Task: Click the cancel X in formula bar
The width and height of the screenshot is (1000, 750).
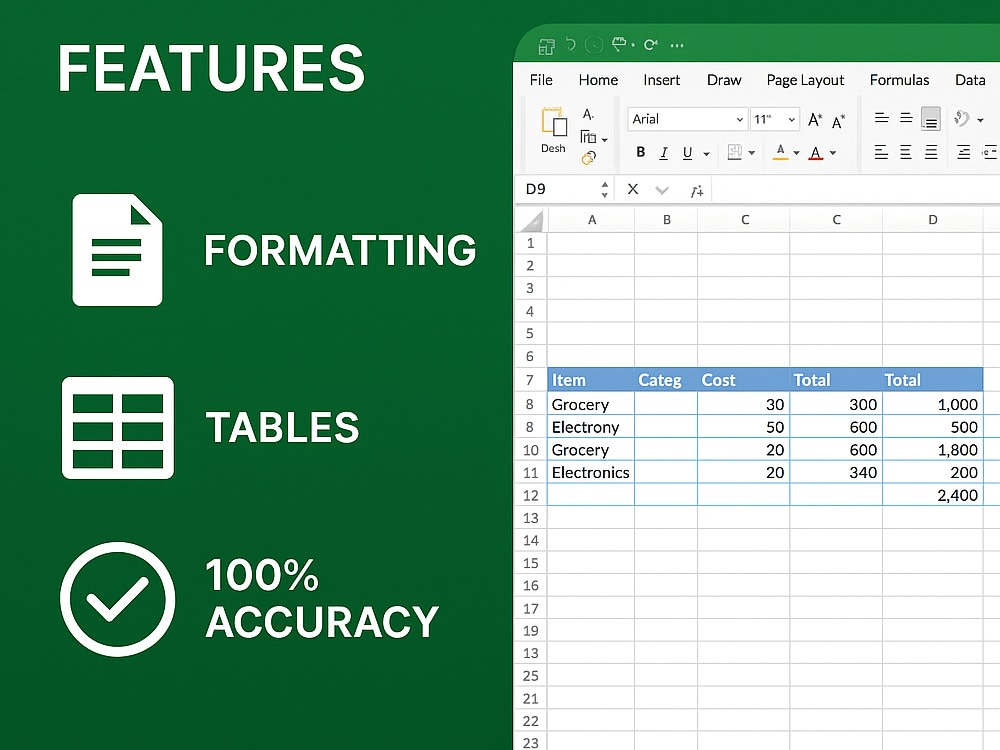Action: 633,189
